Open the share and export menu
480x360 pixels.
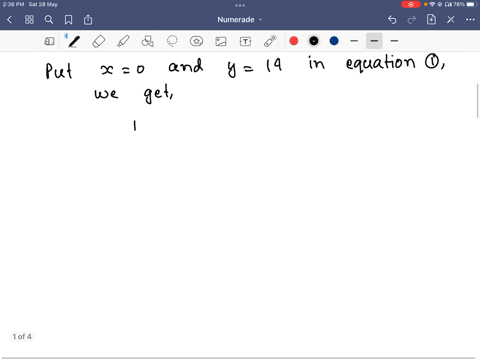pos(88,20)
